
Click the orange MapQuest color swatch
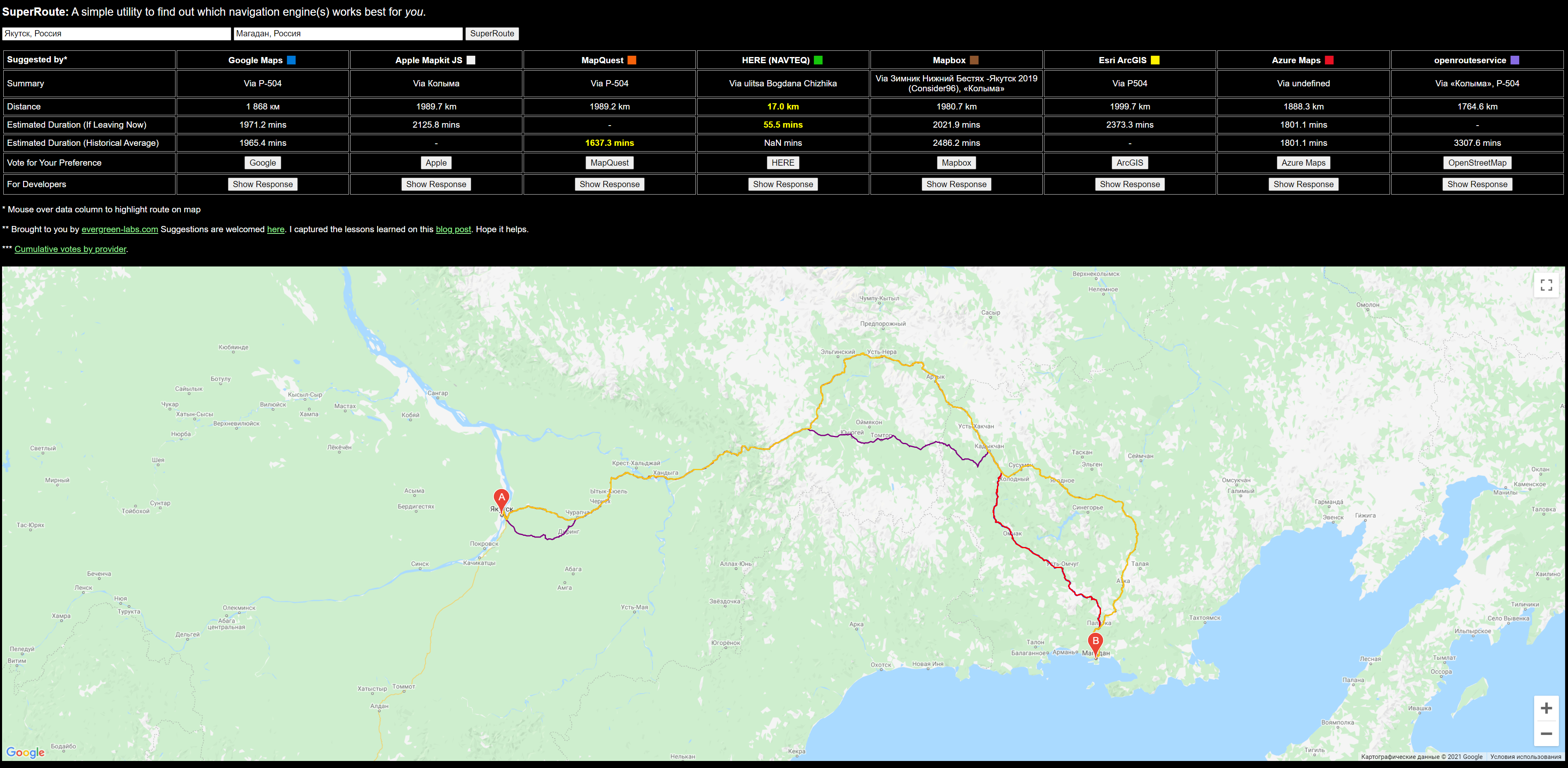pyautogui.click(x=632, y=59)
